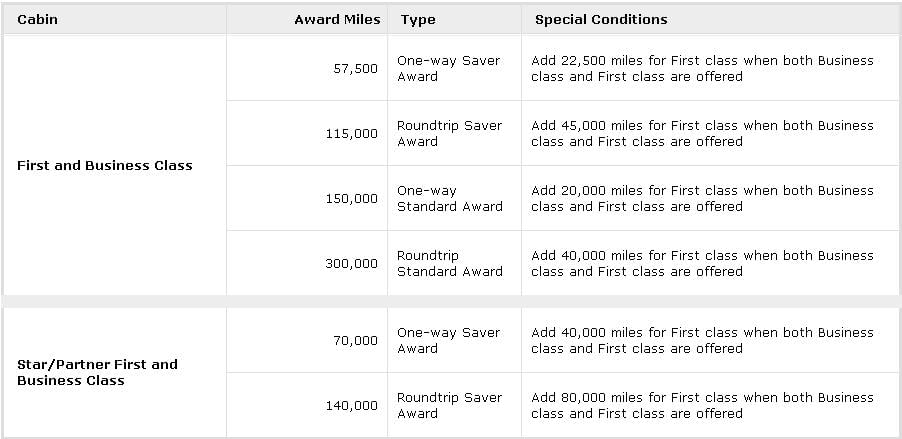Select One-way Saver Award in the 57,500 row
The height and width of the screenshot is (439, 902).
tap(449, 68)
